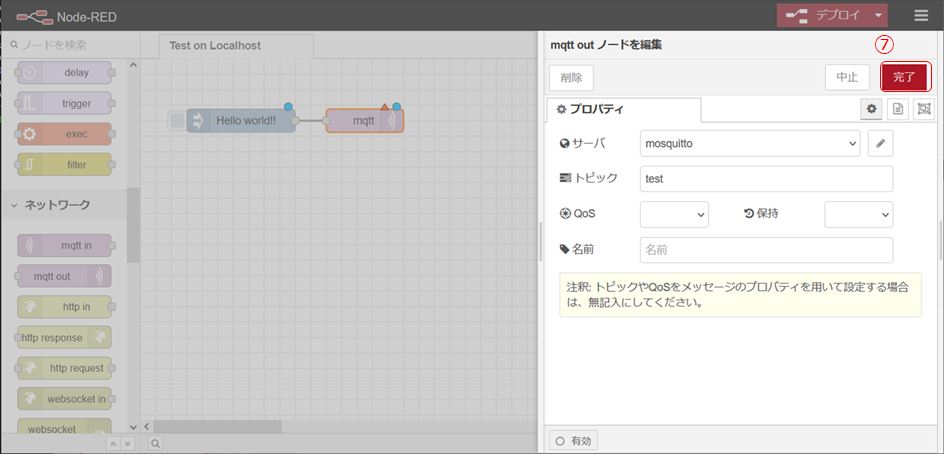Toggle the 有効 enabled state button
944x454 pixels.
tap(574, 440)
